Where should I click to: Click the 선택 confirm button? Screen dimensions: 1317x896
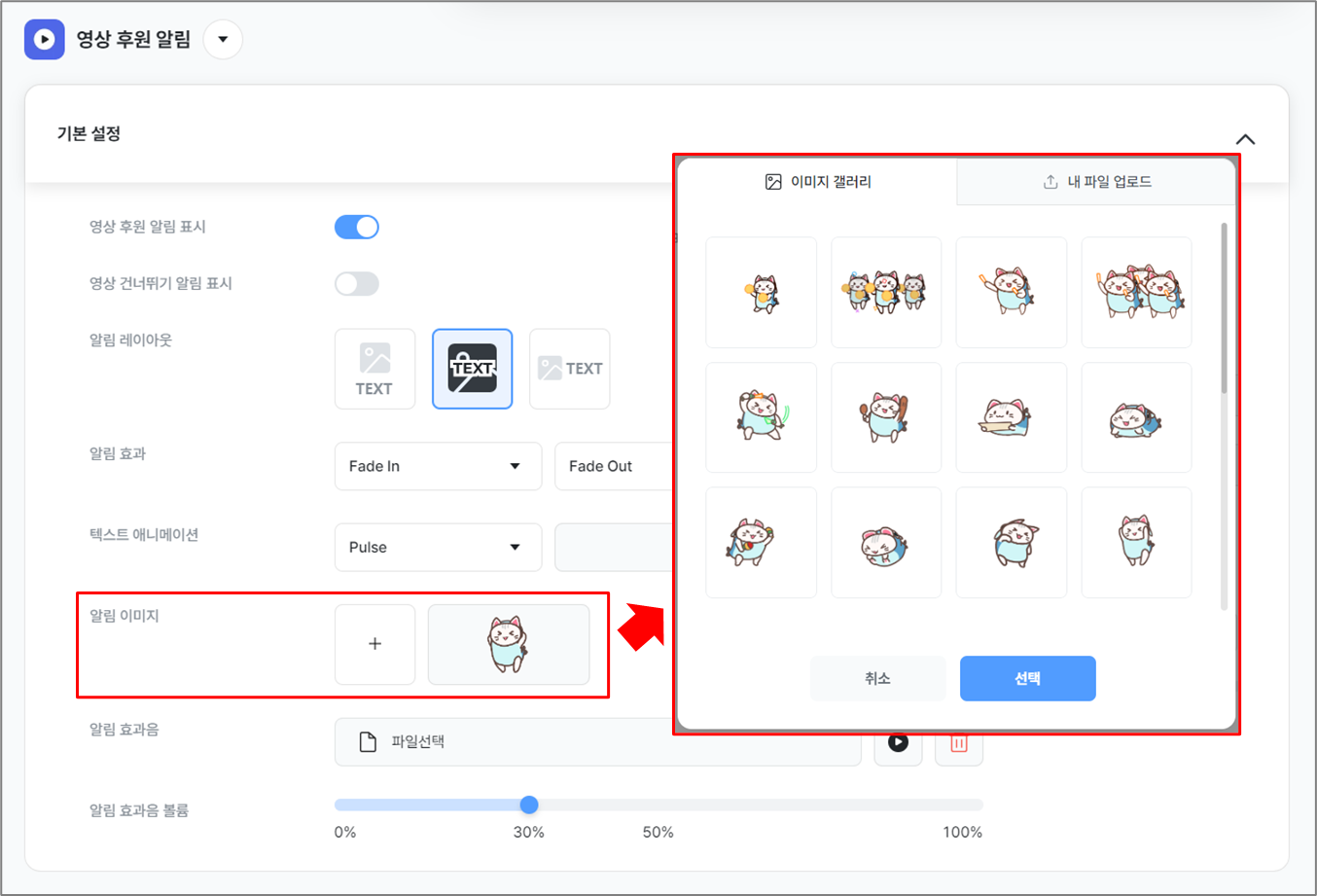(1028, 678)
